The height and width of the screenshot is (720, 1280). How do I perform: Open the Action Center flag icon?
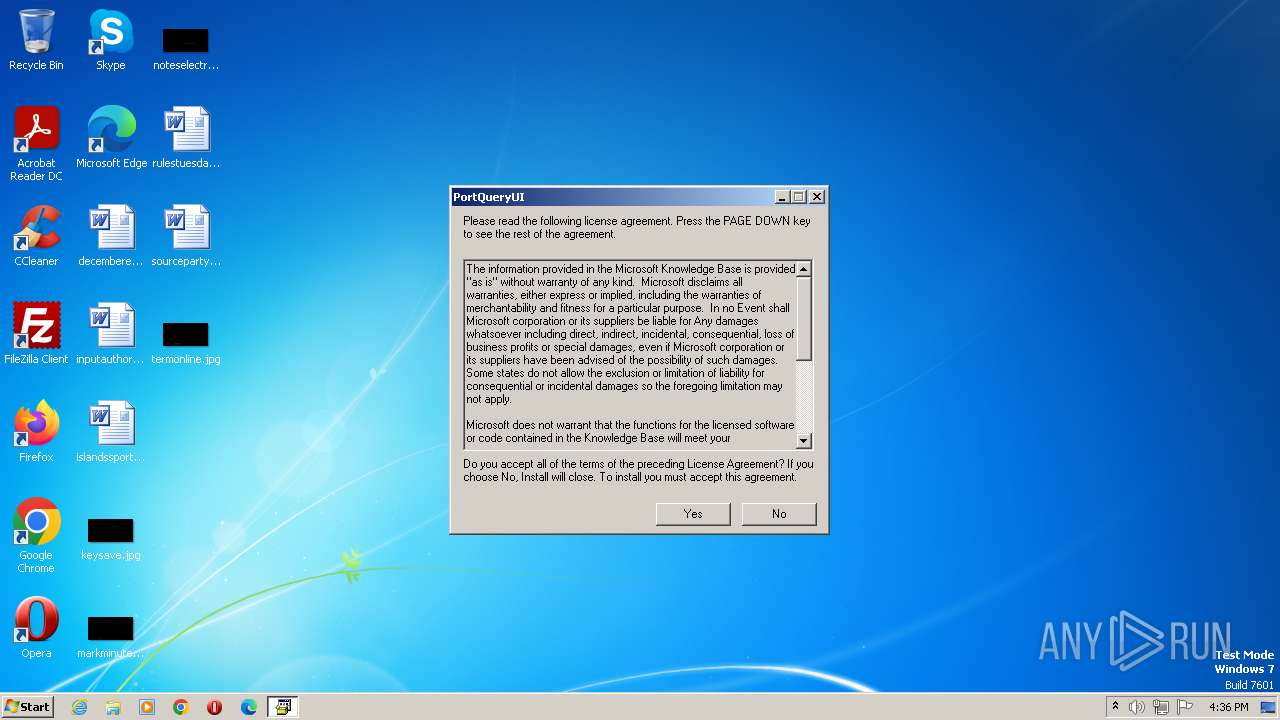(x=1185, y=707)
